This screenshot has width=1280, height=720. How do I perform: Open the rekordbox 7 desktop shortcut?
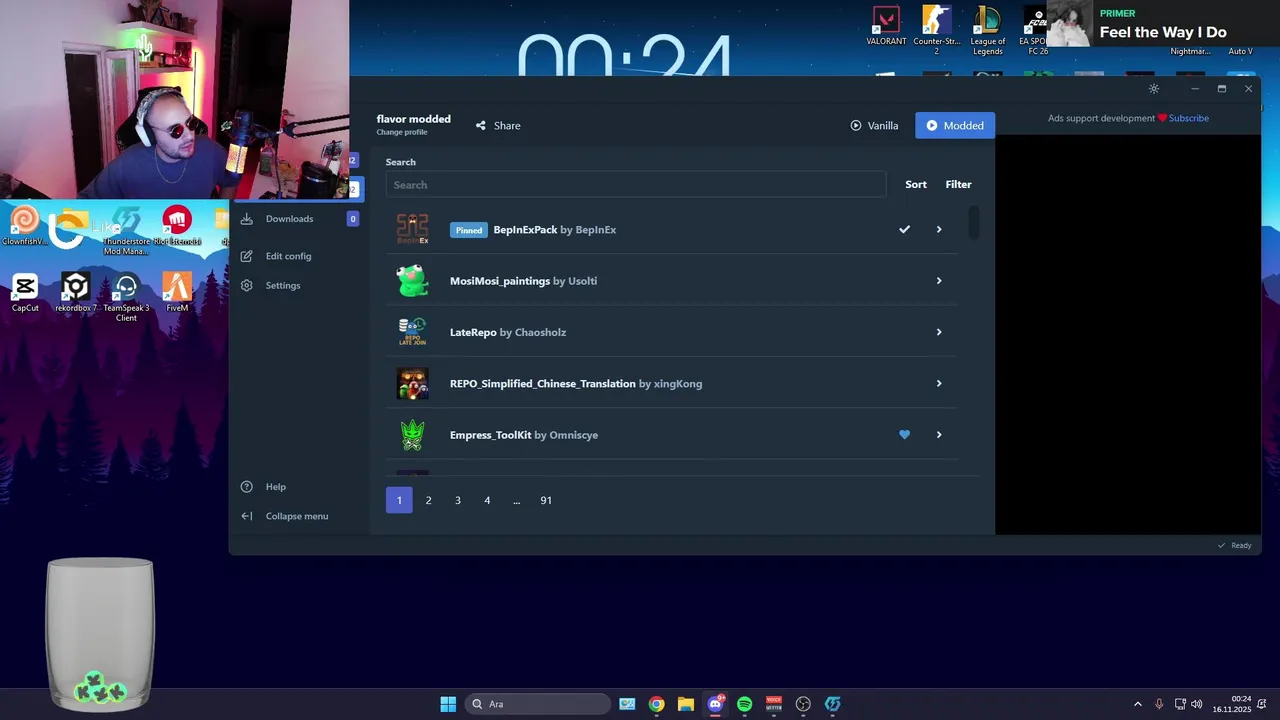[x=76, y=293]
